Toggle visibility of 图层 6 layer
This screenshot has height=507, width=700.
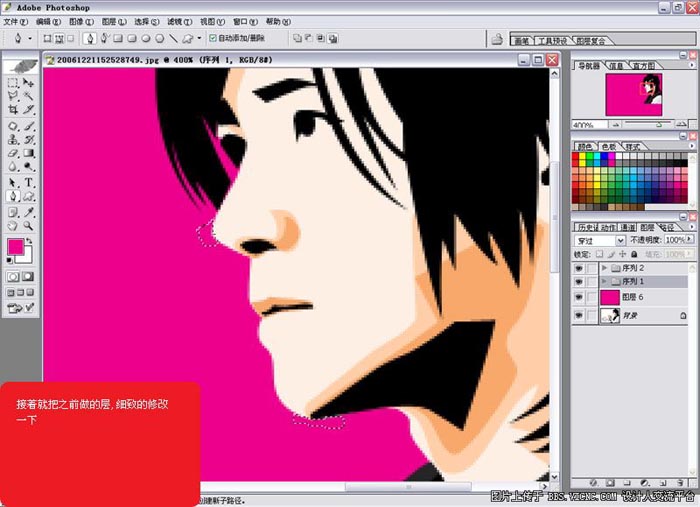(x=578, y=298)
